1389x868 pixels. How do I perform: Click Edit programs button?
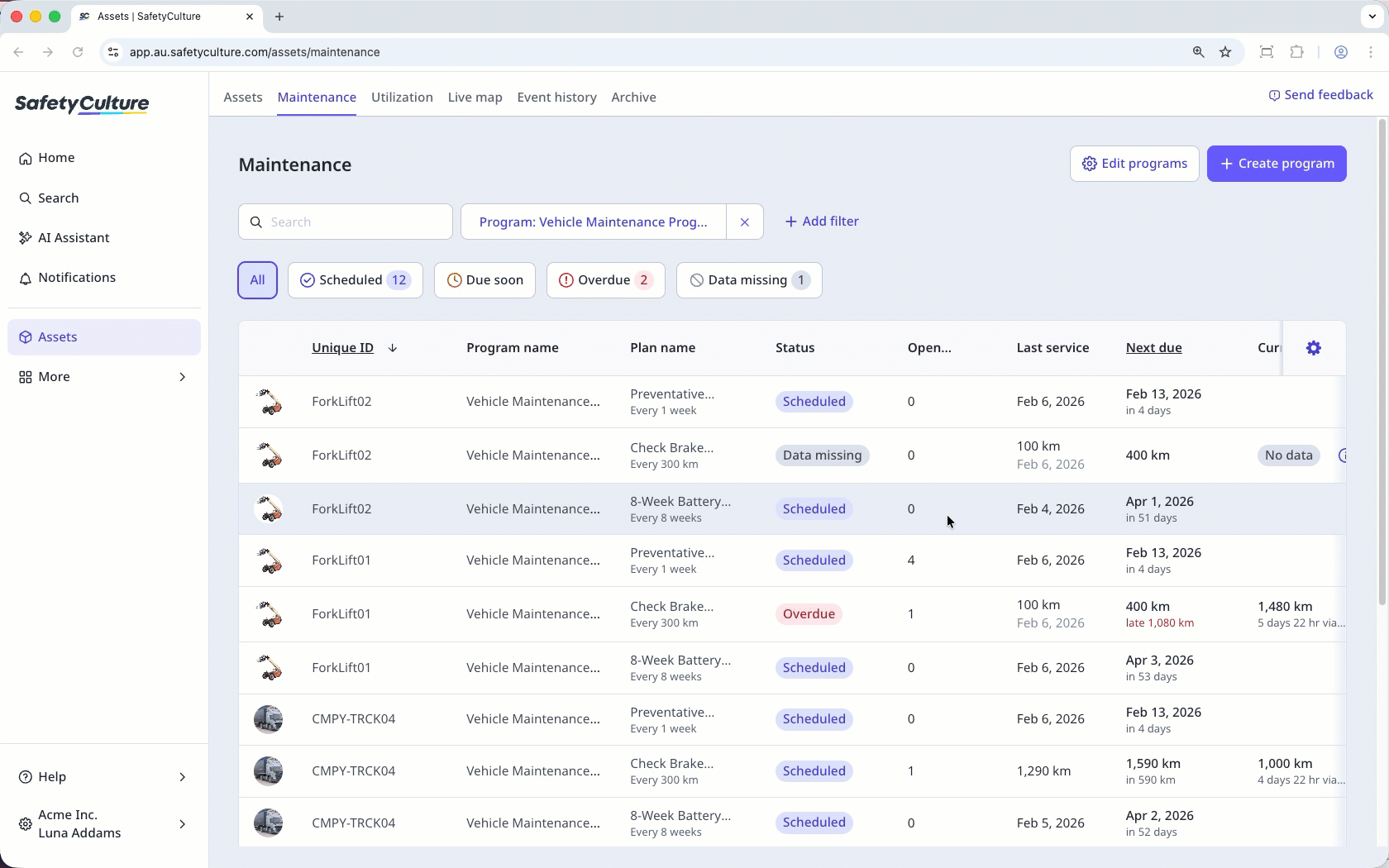tap(1134, 164)
